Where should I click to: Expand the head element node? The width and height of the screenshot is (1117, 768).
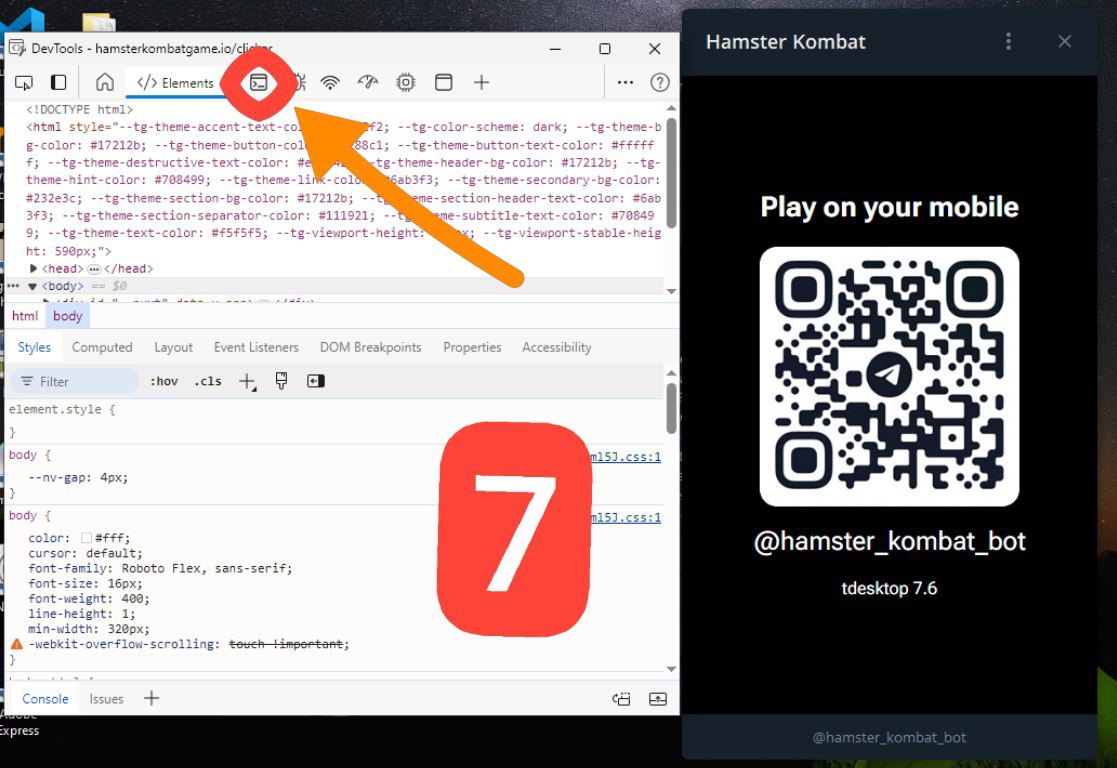tap(33, 269)
